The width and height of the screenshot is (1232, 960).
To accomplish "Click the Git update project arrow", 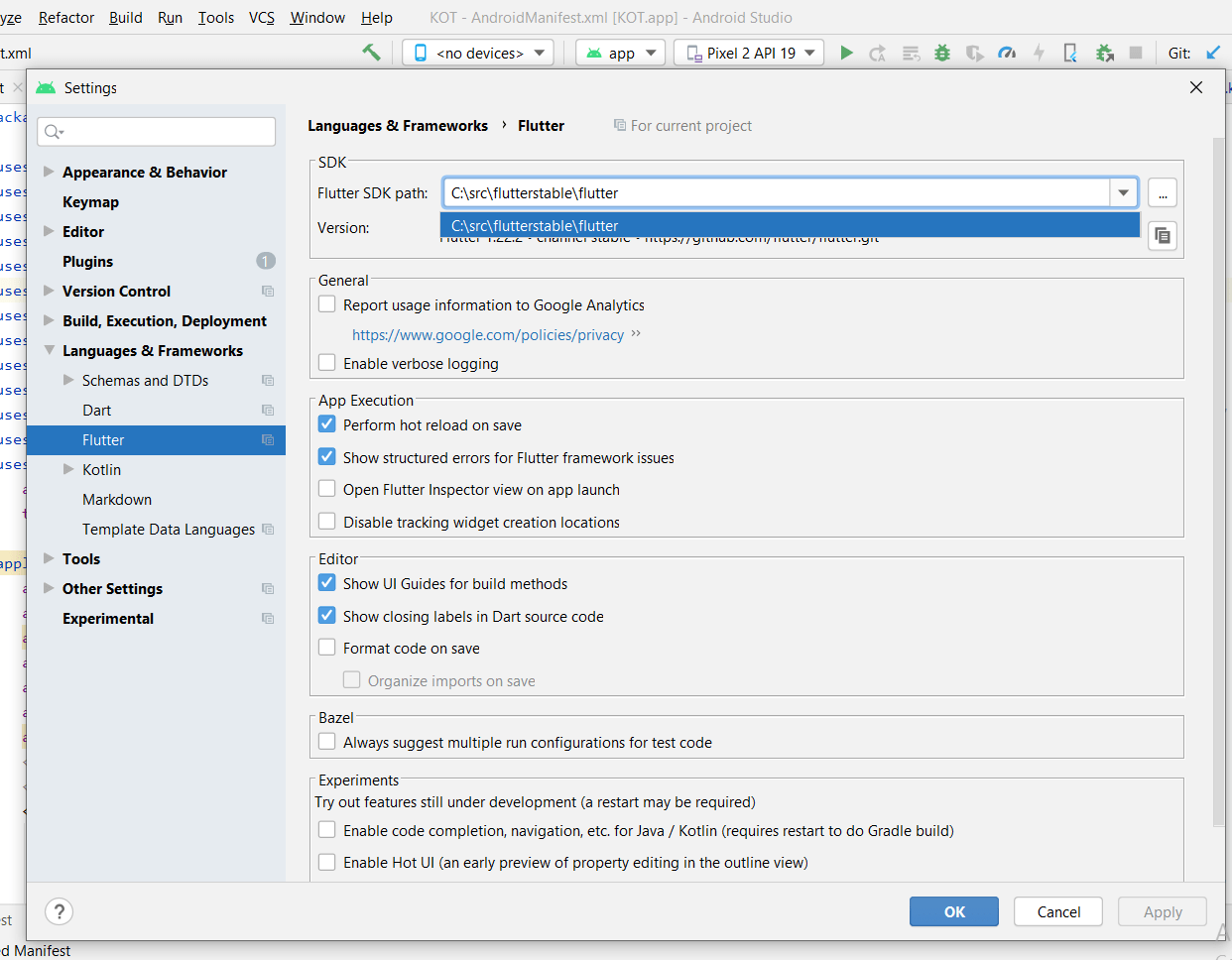I will pos(1213,53).
